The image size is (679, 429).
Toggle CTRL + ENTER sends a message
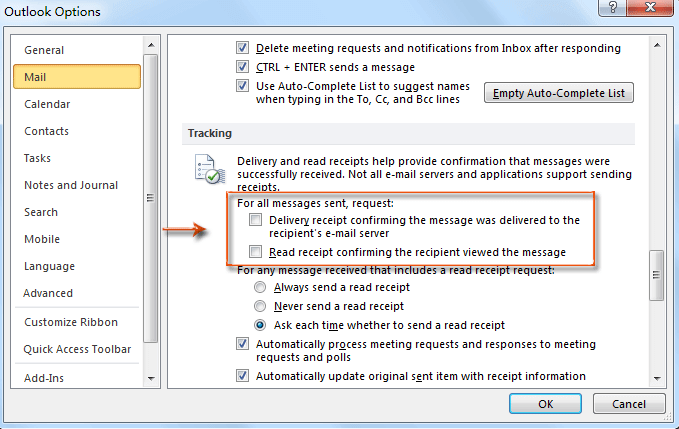click(242, 67)
